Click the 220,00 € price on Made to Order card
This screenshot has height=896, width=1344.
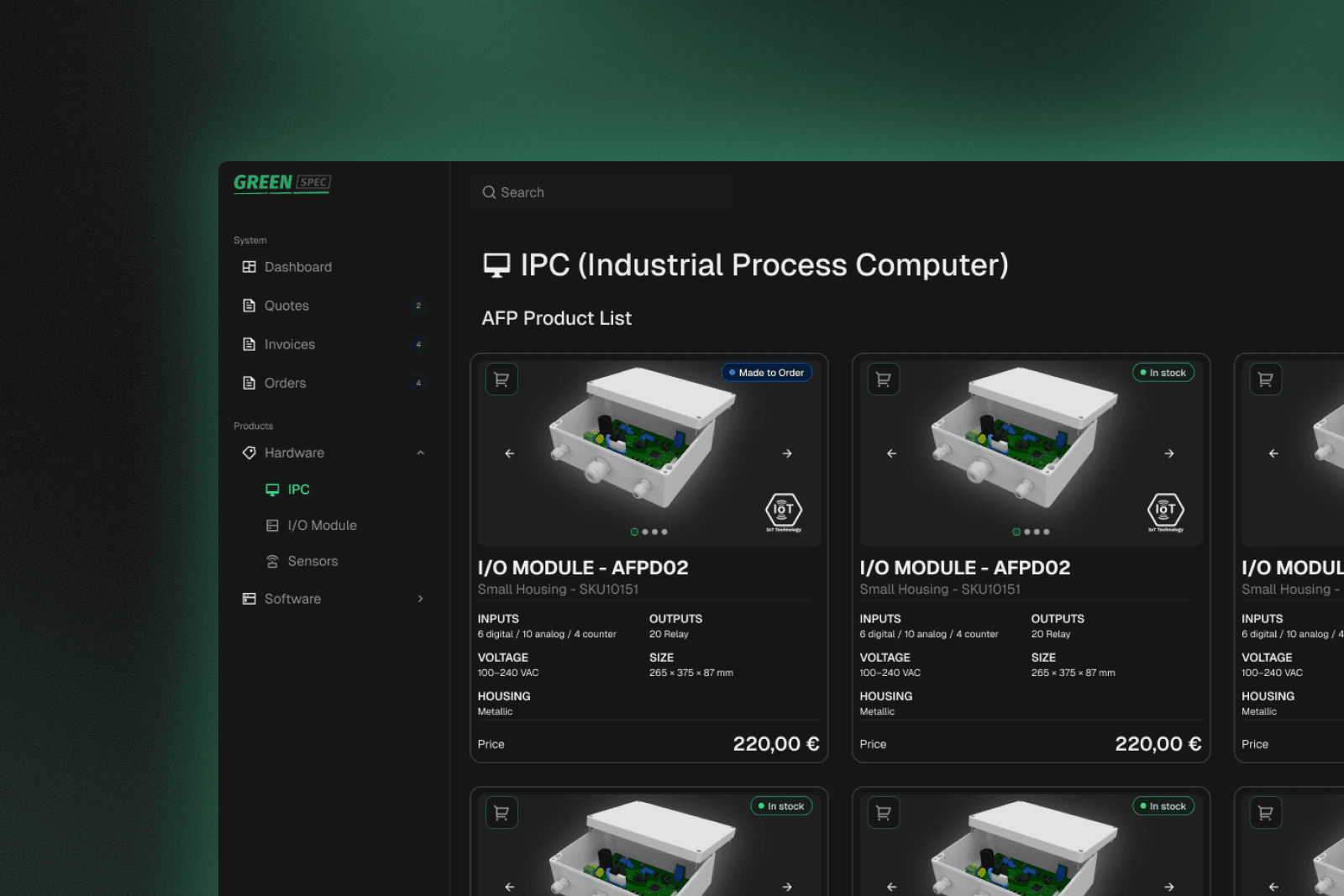click(x=776, y=744)
